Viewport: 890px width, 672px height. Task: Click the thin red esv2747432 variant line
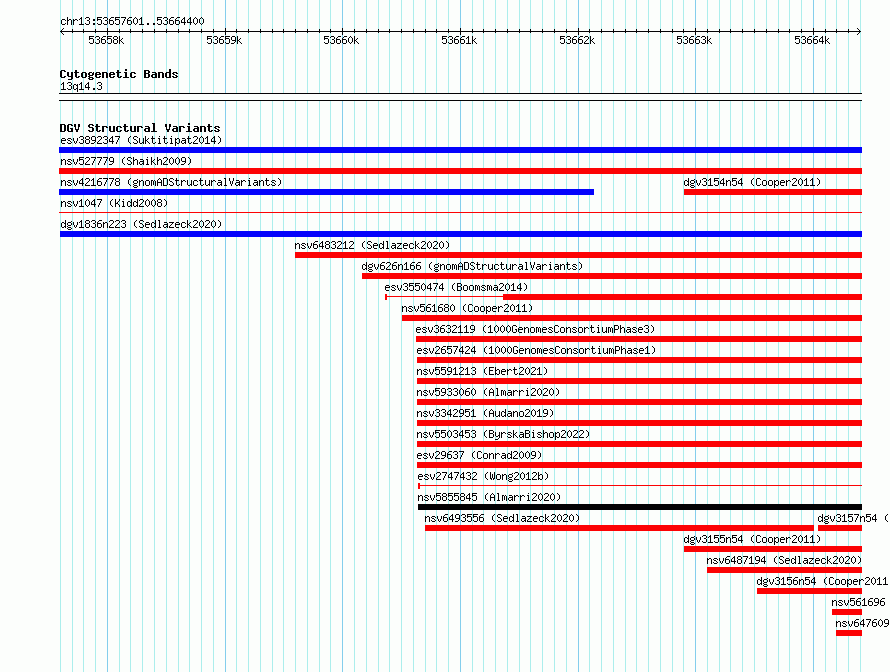tap(640, 486)
